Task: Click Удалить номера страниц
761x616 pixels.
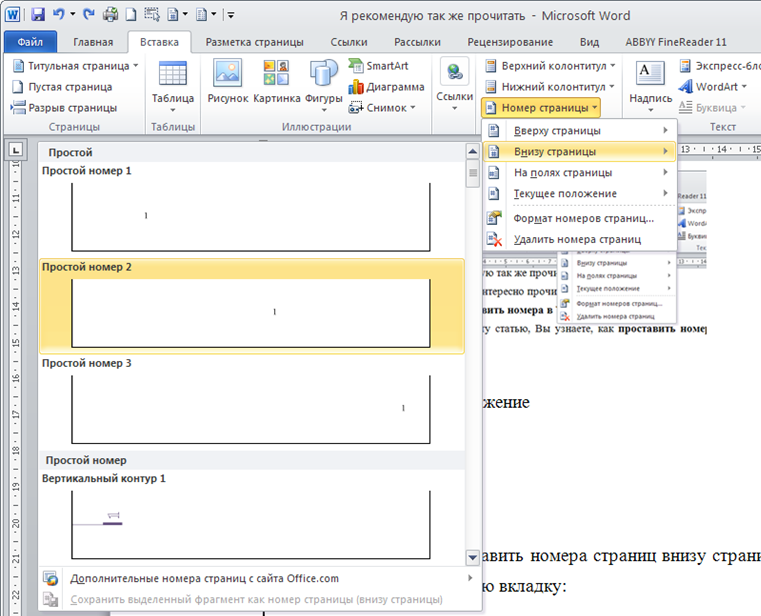Action: point(576,240)
